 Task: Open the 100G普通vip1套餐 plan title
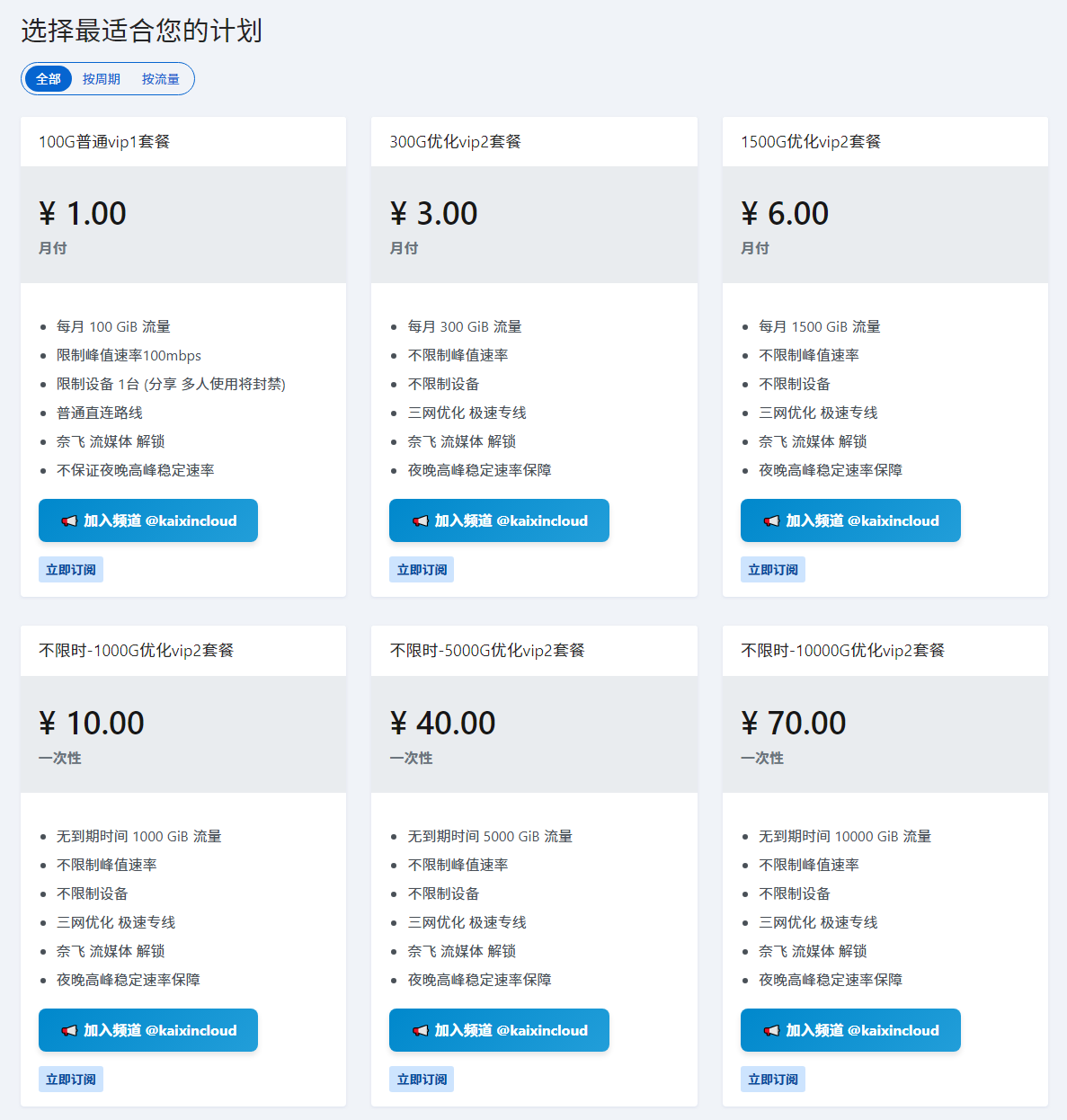[x=104, y=142]
